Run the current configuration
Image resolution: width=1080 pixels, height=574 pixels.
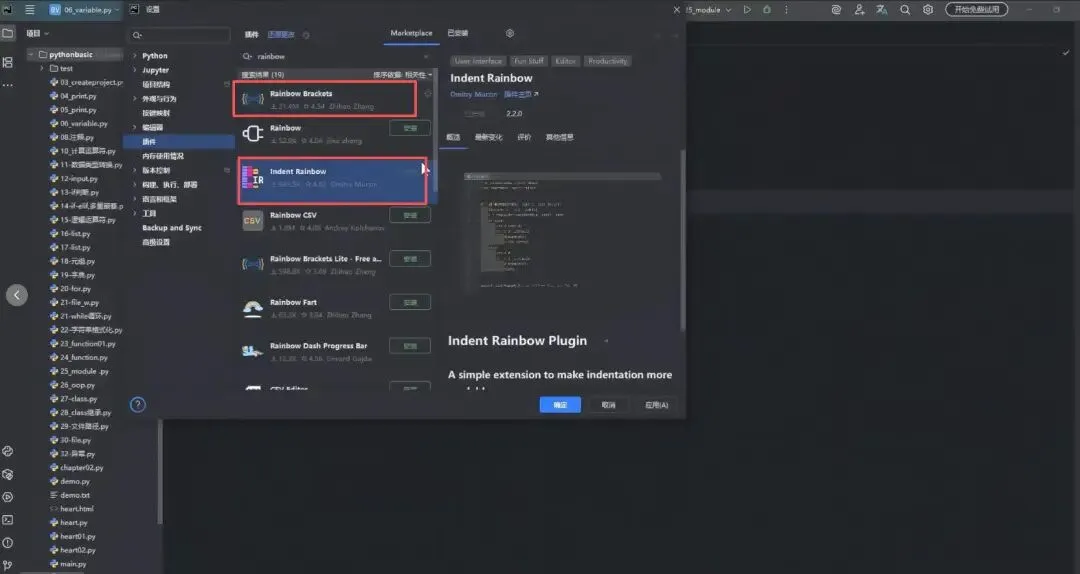tap(747, 10)
